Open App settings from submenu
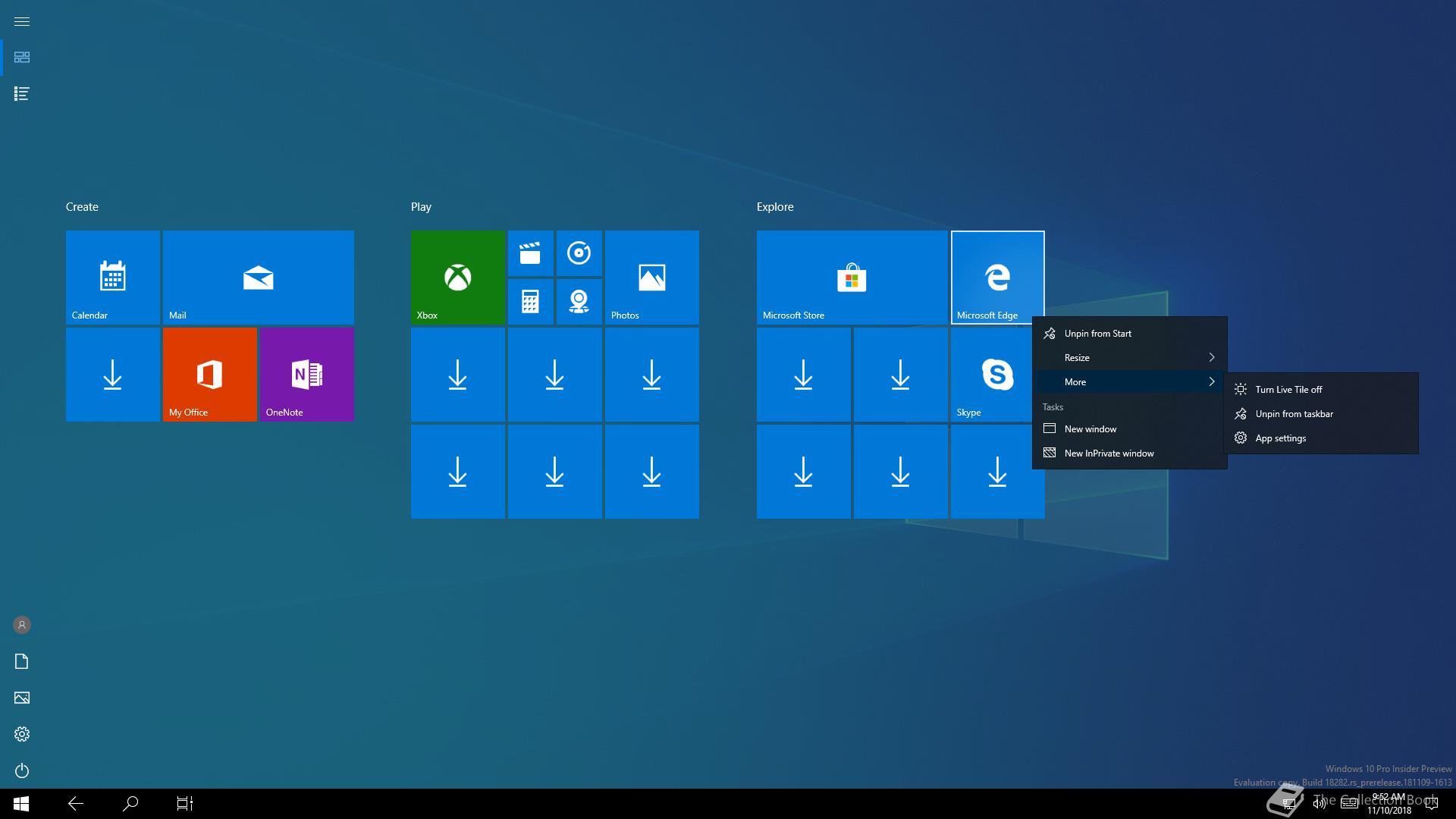 [x=1321, y=438]
